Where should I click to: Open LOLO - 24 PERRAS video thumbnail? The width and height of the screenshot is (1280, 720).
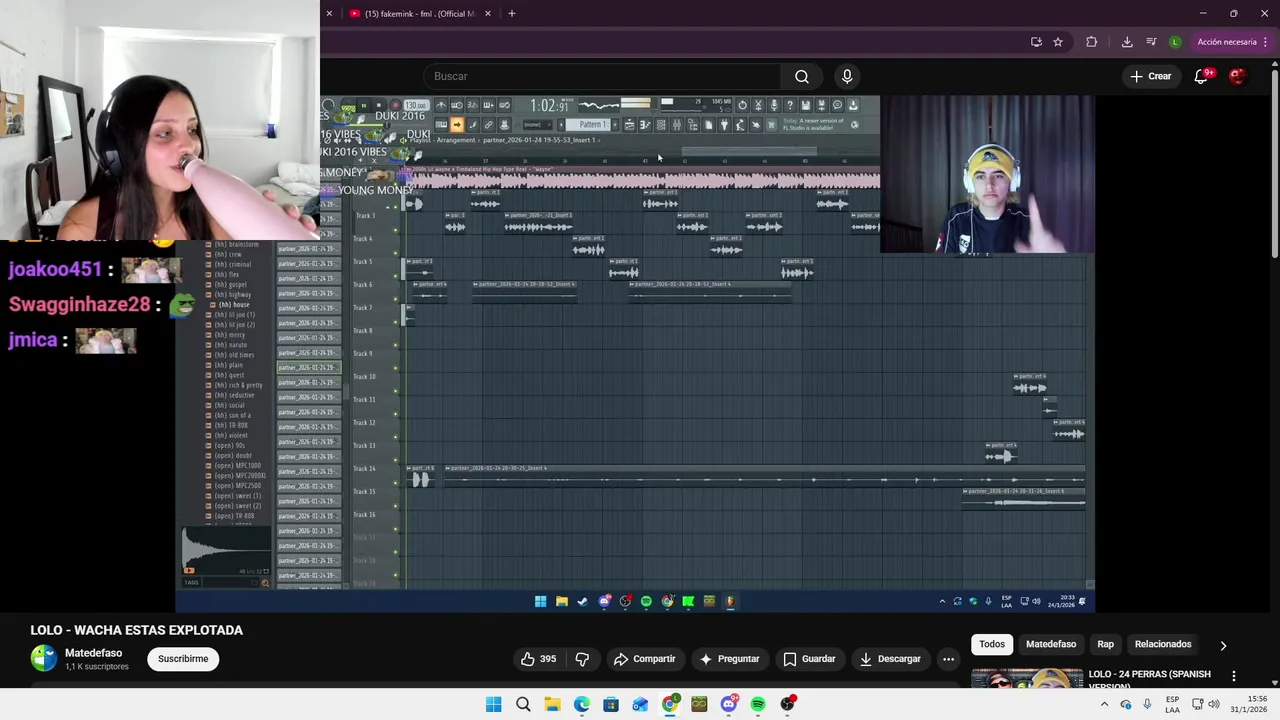[x=1027, y=679]
